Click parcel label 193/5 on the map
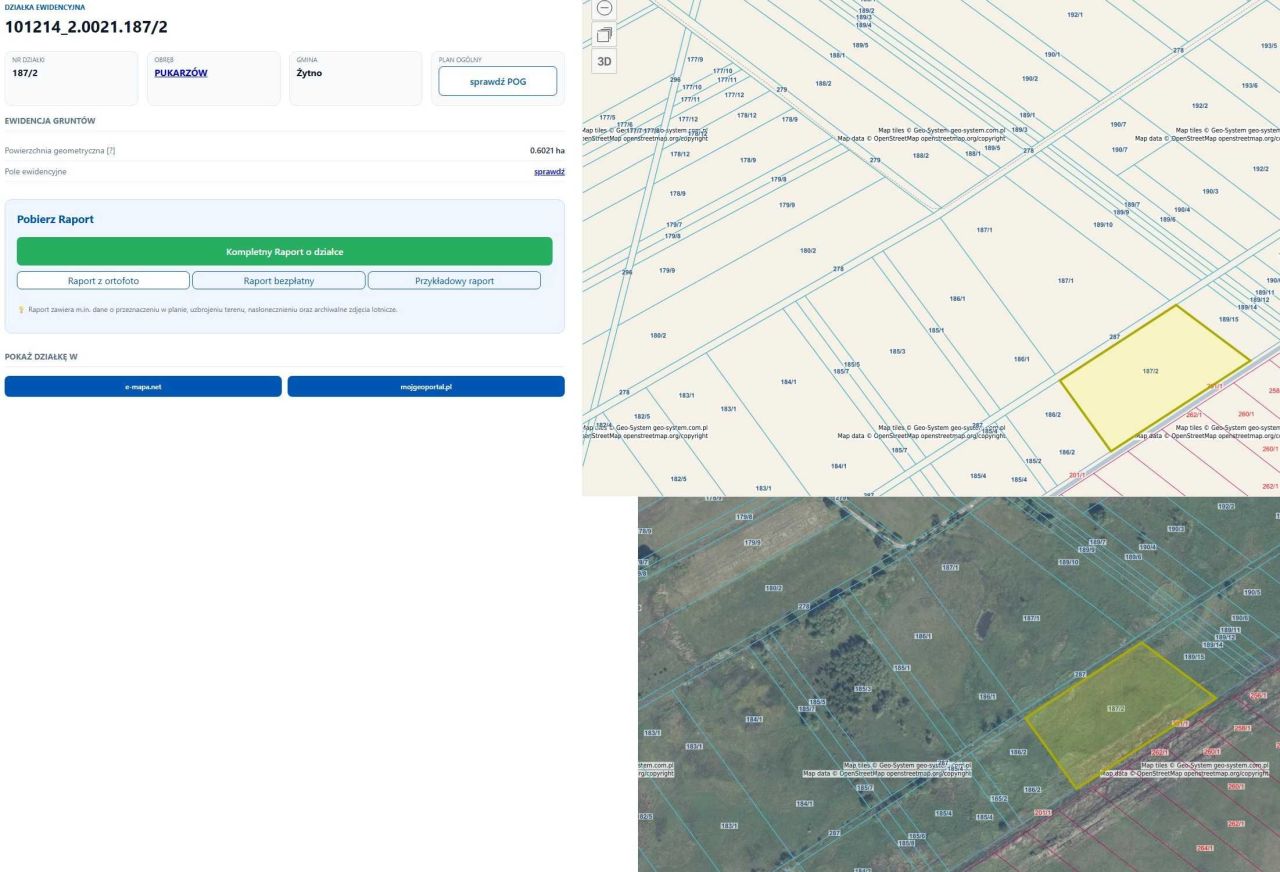Image resolution: width=1280 pixels, height=872 pixels. pos(1268,47)
